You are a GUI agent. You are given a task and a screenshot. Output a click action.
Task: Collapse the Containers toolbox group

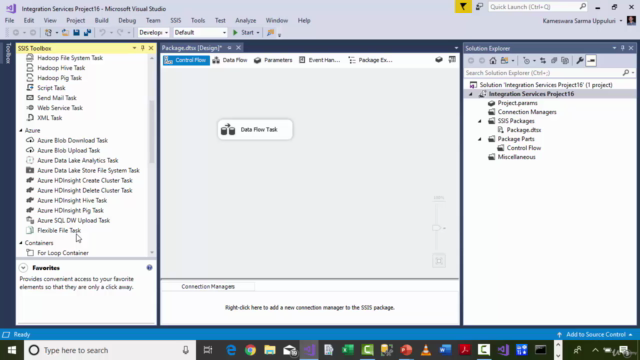21,243
